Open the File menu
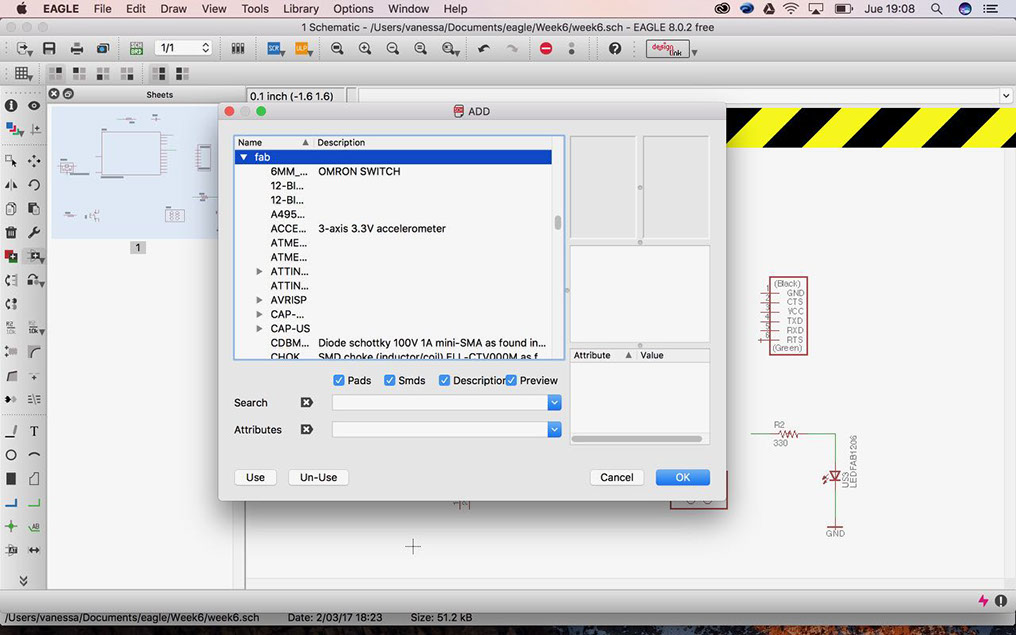This screenshot has width=1016, height=635. pyautogui.click(x=102, y=9)
